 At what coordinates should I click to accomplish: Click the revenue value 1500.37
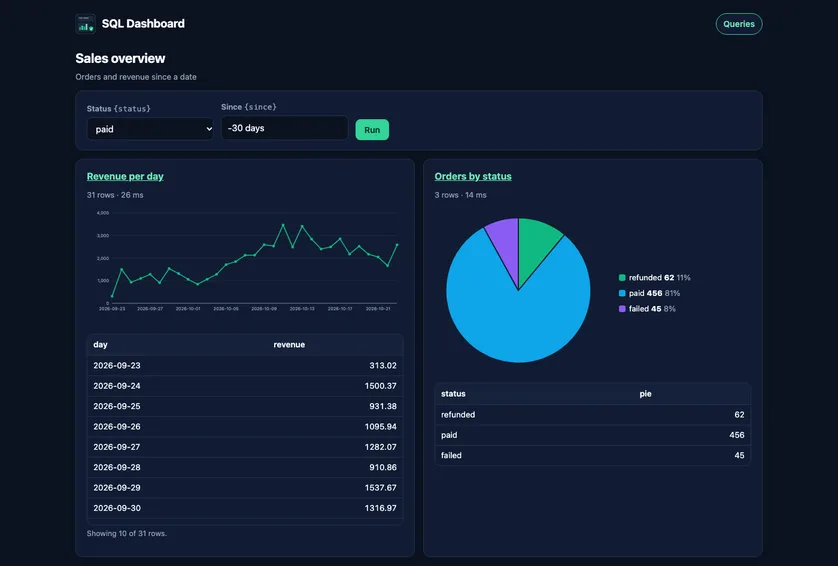[381, 386]
